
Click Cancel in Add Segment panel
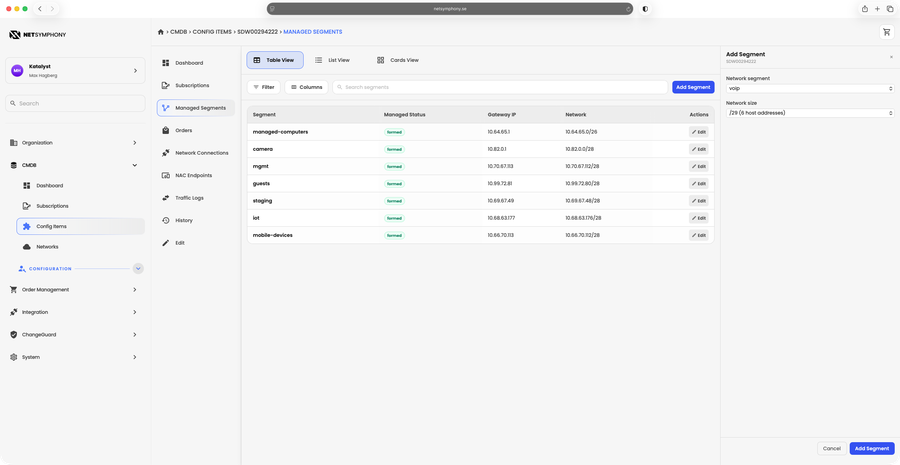(832, 448)
